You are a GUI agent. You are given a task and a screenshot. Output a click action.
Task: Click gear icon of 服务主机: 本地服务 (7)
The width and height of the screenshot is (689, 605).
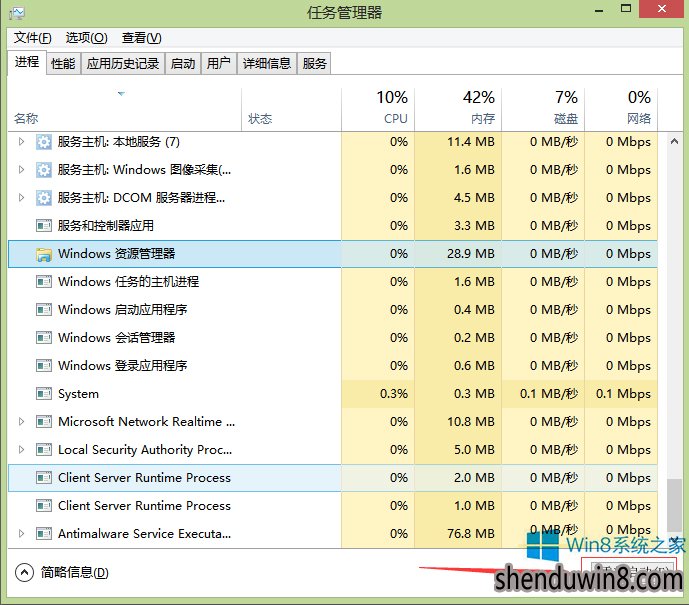(x=44, y=142)
